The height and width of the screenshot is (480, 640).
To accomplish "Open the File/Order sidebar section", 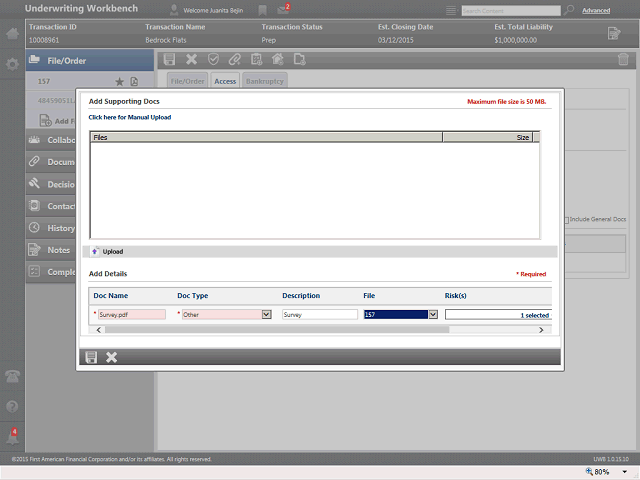I will 90,60.
